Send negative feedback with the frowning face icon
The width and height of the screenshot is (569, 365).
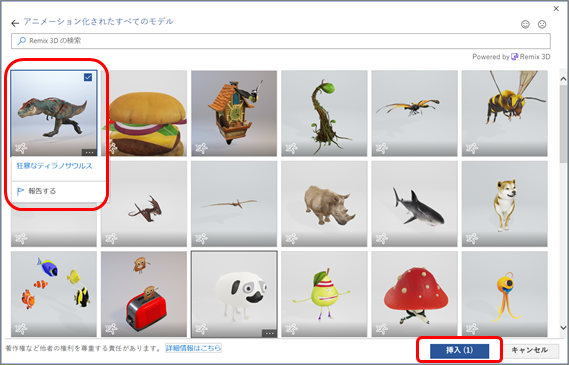coord(542,24)
